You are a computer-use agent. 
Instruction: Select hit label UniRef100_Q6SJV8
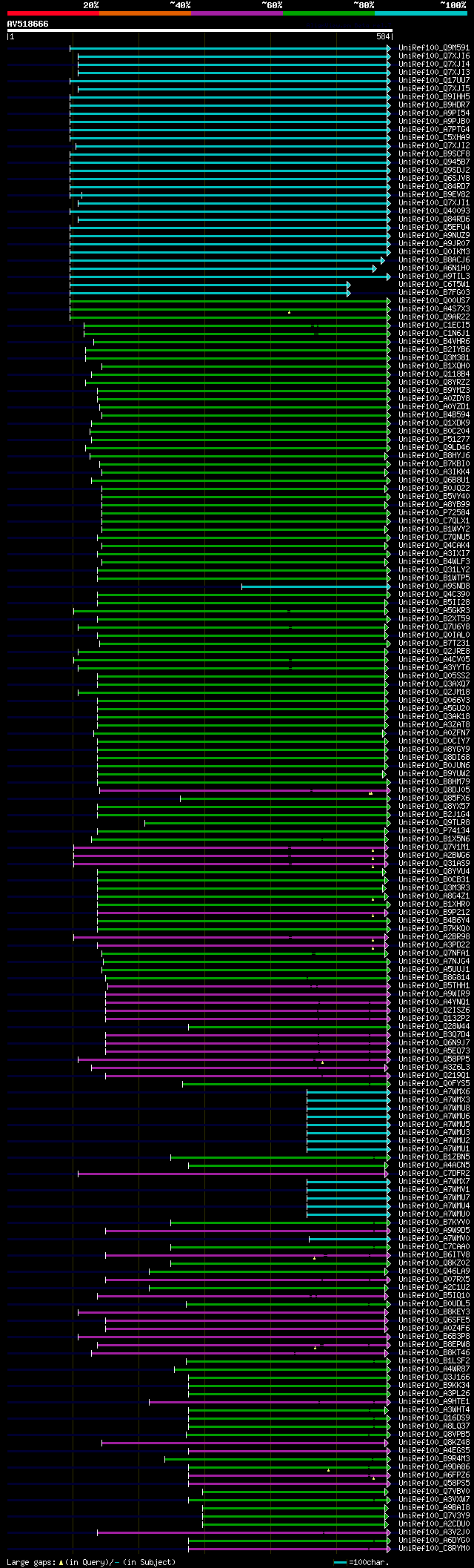tap(434, 179)
